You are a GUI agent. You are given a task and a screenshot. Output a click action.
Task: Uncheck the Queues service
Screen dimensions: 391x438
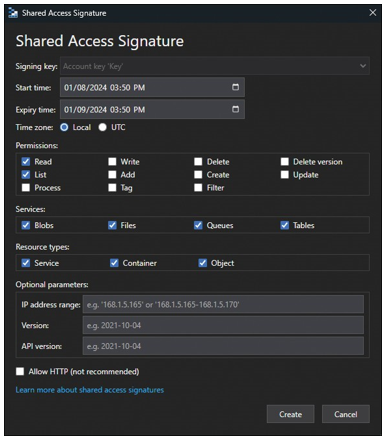(x=198, y=225)
